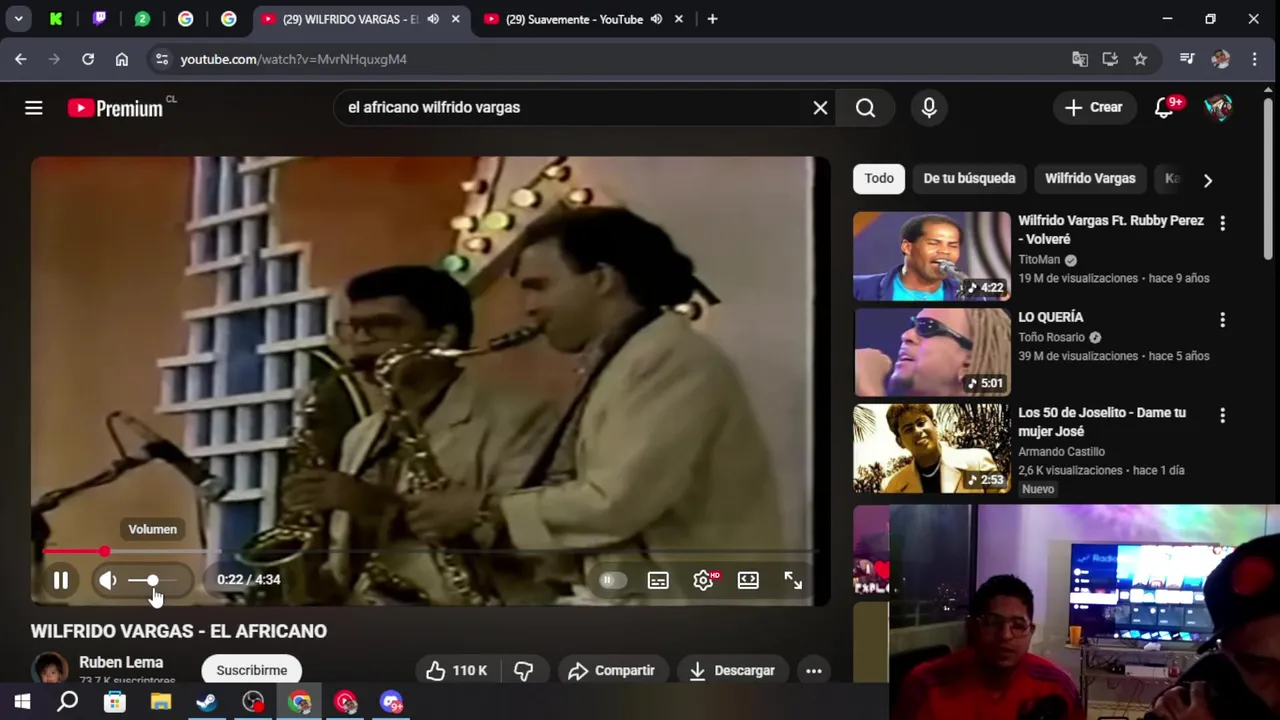View site information icon in address bar
1280x720 pixels.
click(162, 59)
